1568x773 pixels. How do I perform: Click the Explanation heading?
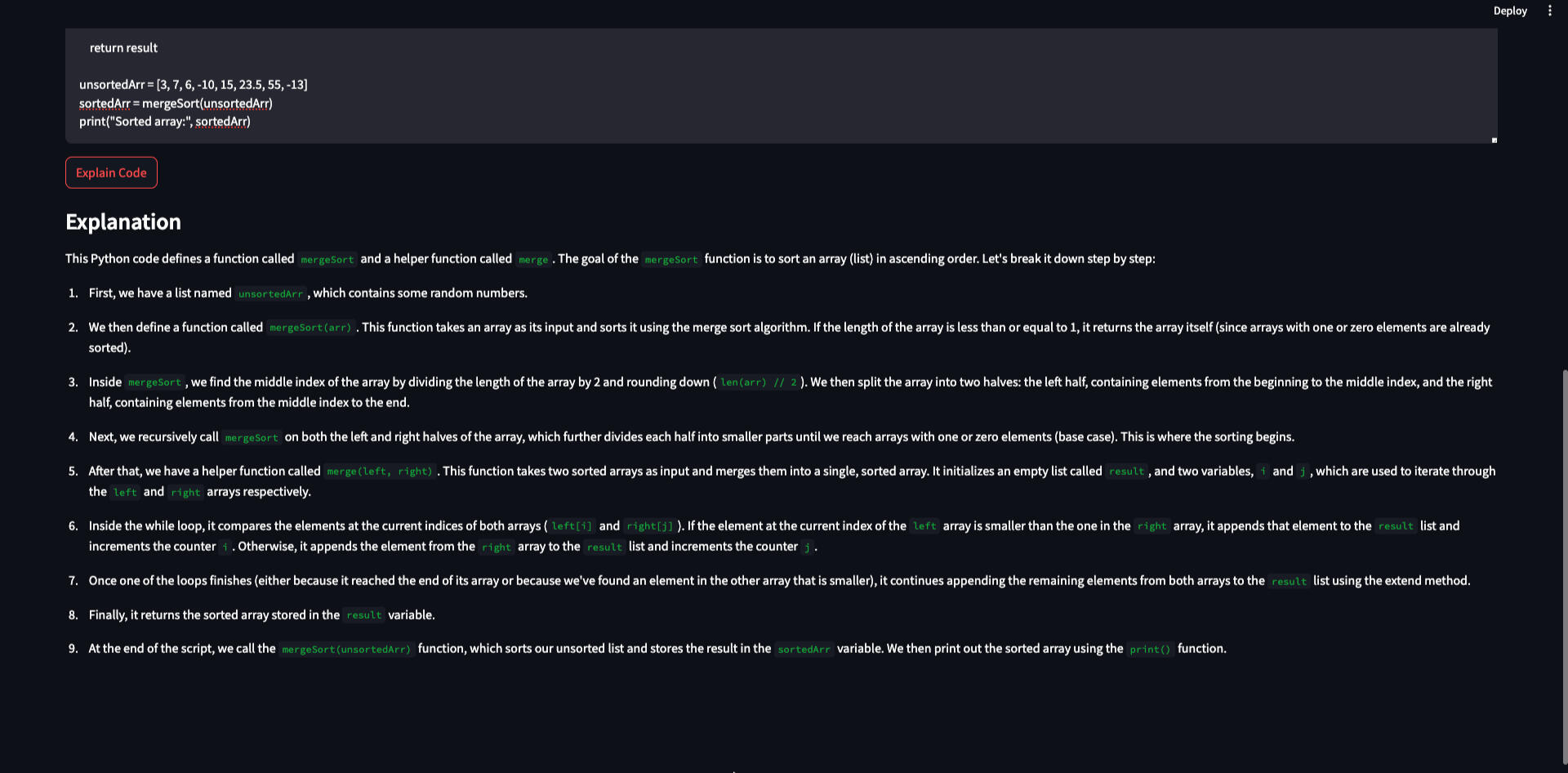pyautogui.click(x=123, y=222)
